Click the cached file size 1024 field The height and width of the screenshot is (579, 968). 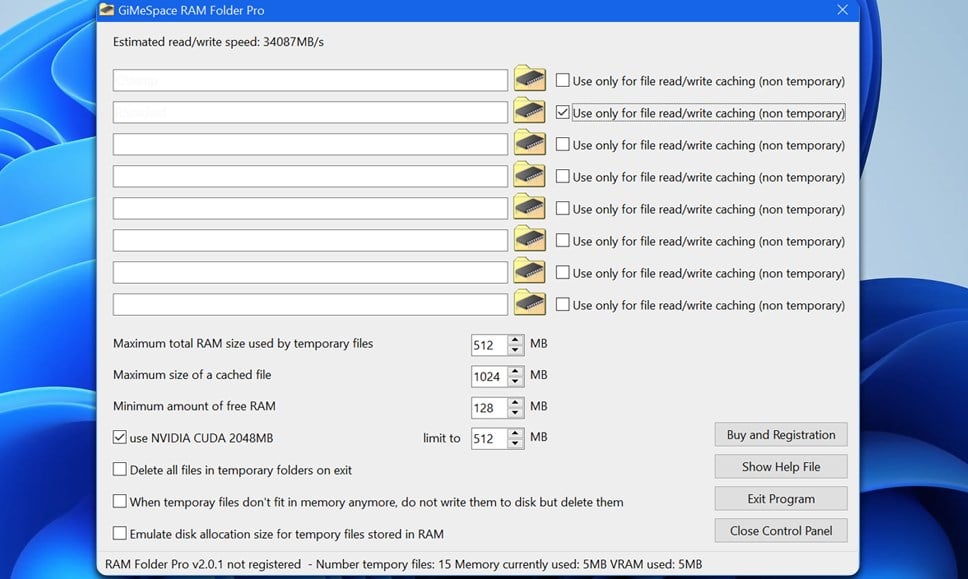tap(490, 377)
